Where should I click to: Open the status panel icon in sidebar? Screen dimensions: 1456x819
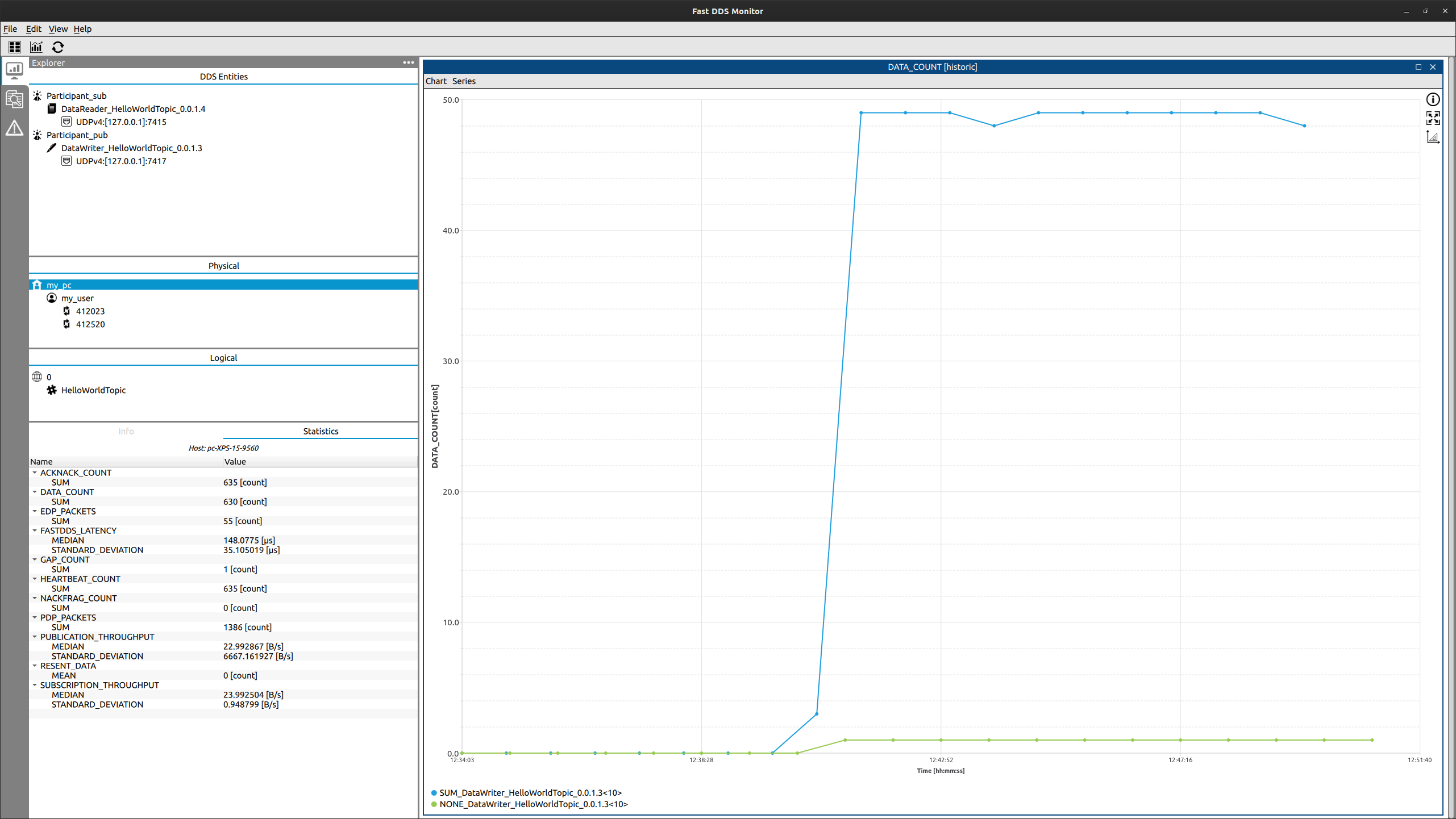(x=14, y=99)
